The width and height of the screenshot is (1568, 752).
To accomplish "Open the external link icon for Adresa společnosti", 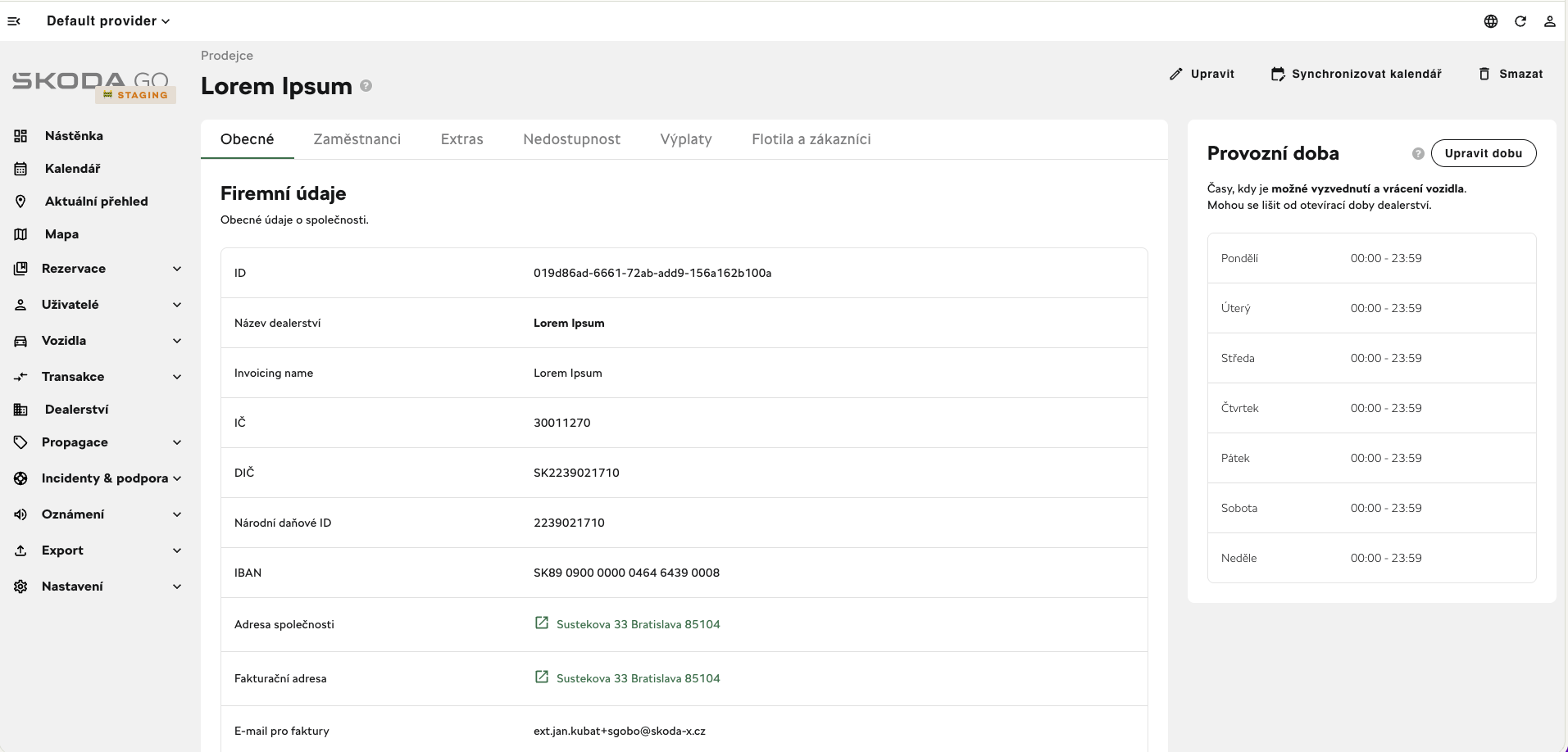I will pyautogui.click(x=542, y=623).
